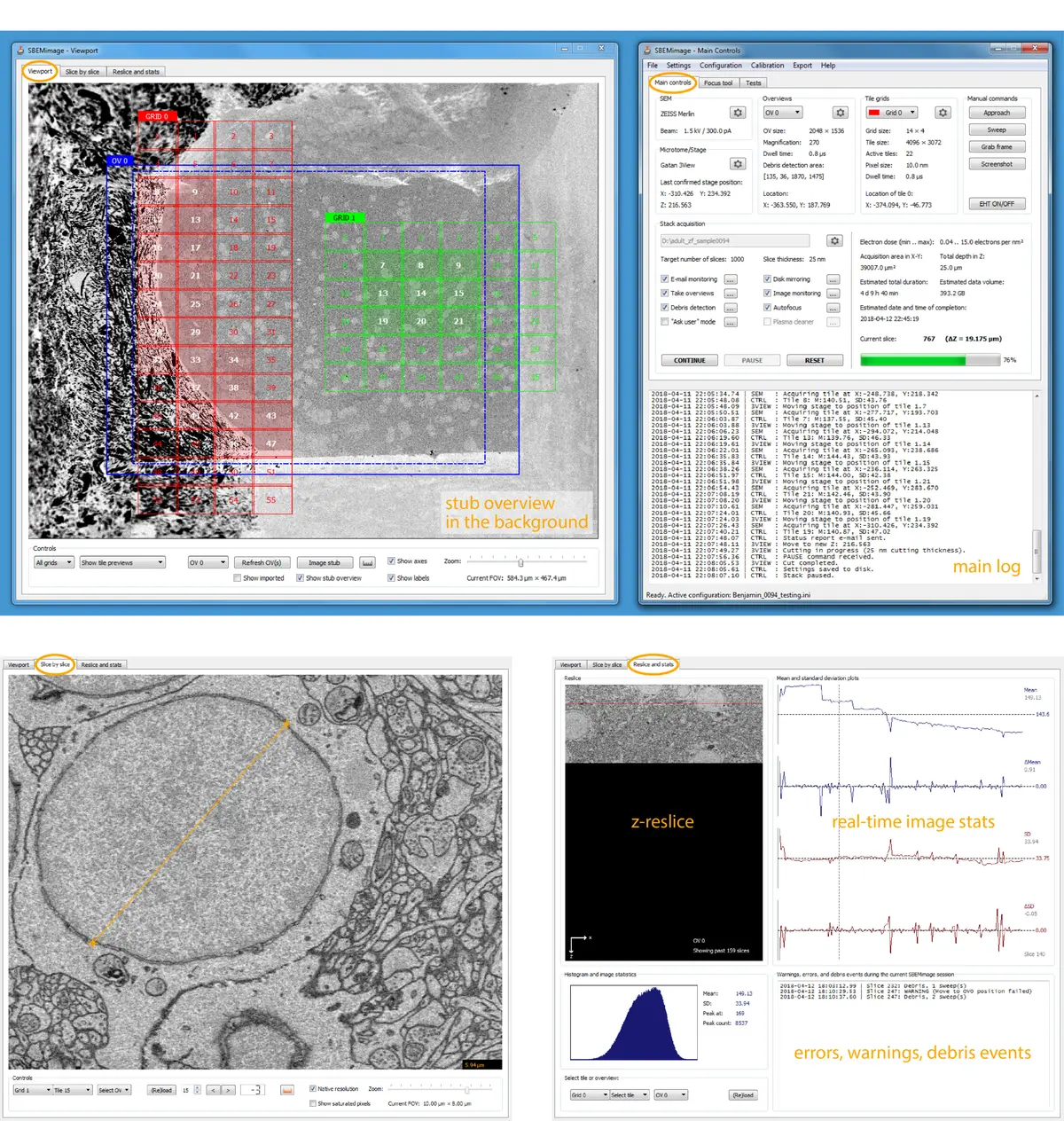Click the histogram icon beside Image stub
The width and height of the screenshot is (1064, 1121).
[x=367, y=562]
